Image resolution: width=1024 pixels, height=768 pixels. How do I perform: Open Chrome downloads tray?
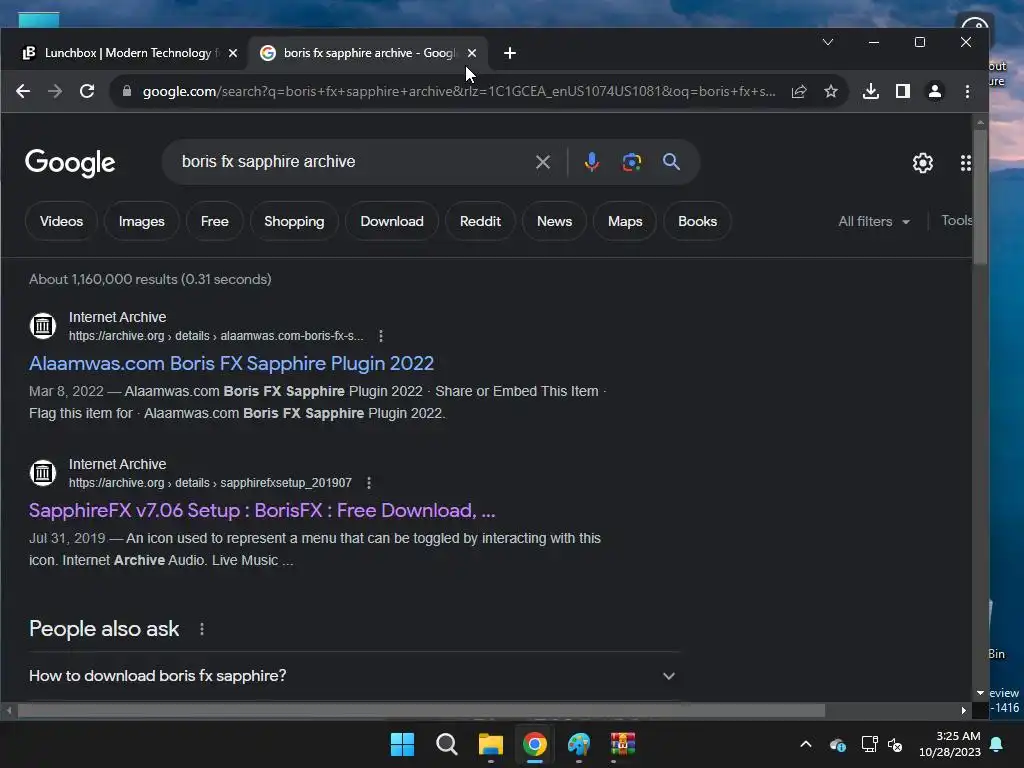coord(871,91)
